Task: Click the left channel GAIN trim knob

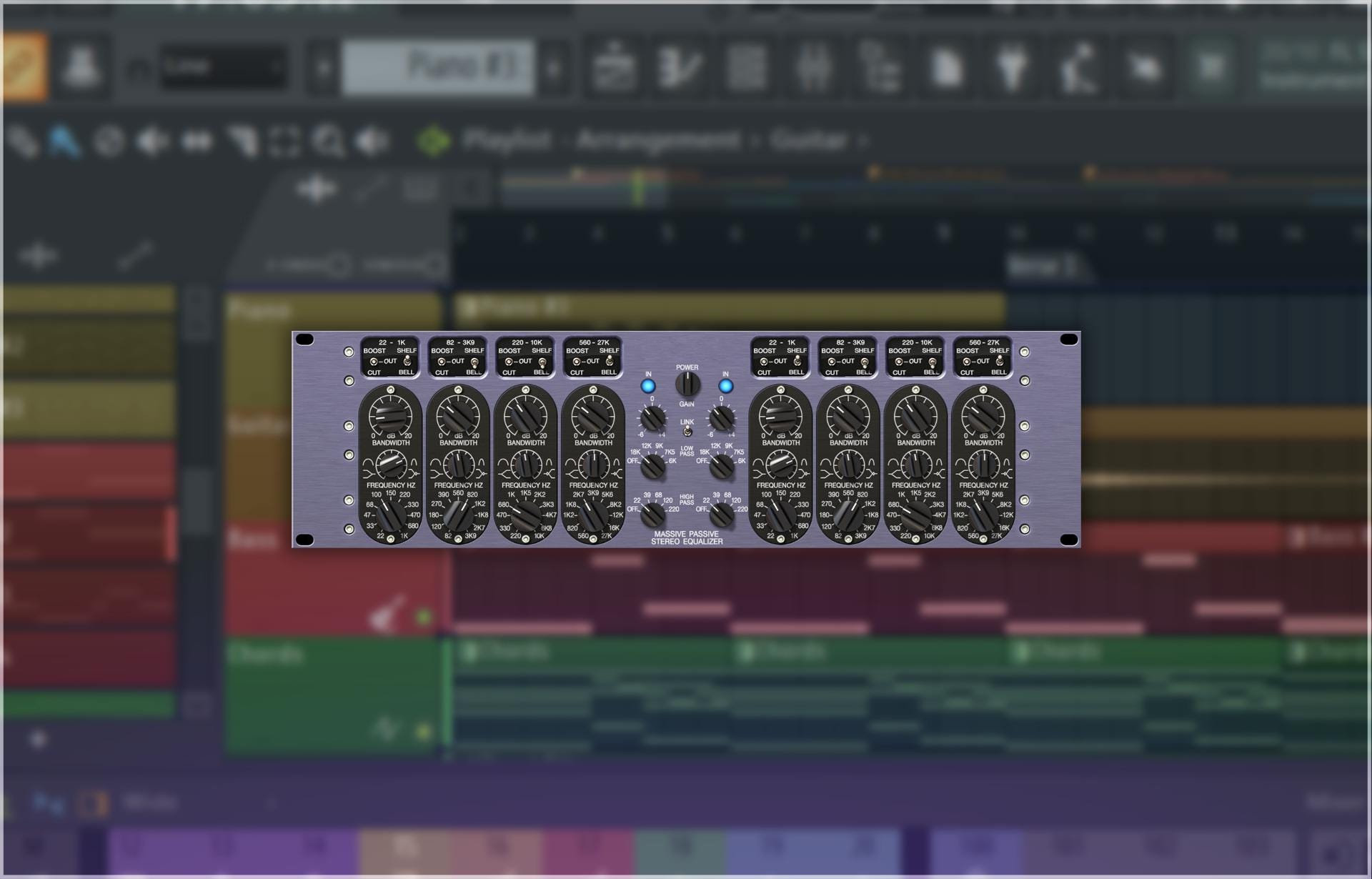Action: click(x=652, y=417)
